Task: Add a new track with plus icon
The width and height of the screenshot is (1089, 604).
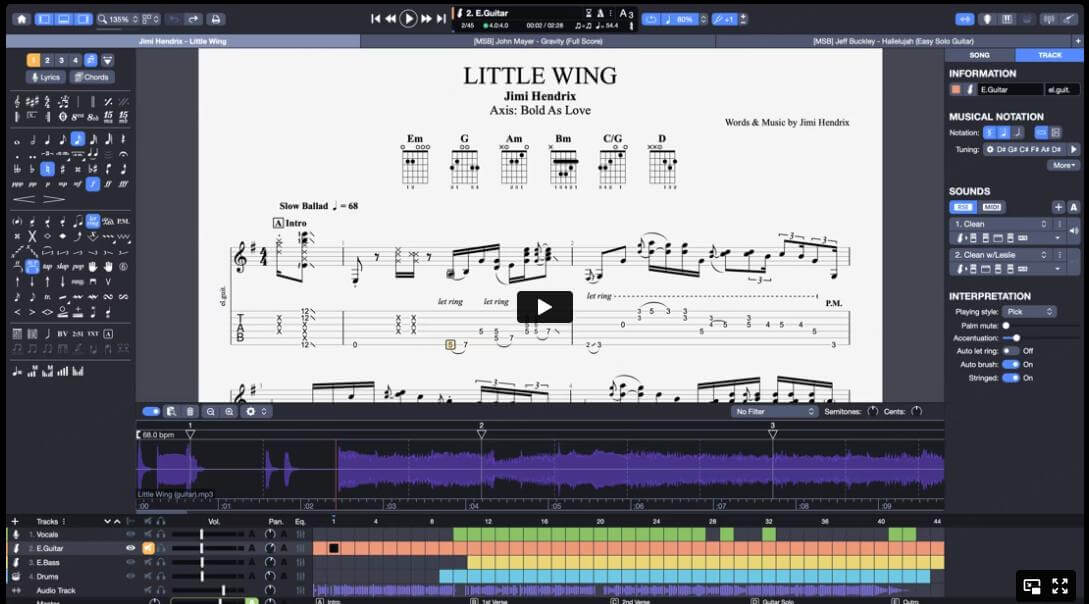Action: pos(15,521)
